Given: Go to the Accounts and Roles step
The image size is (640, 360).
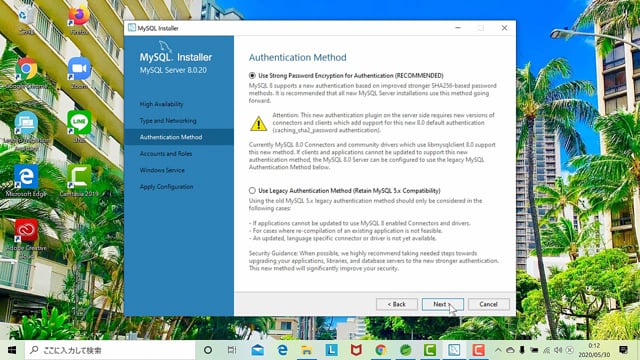Looking at the screenshot, I should 166,154.
